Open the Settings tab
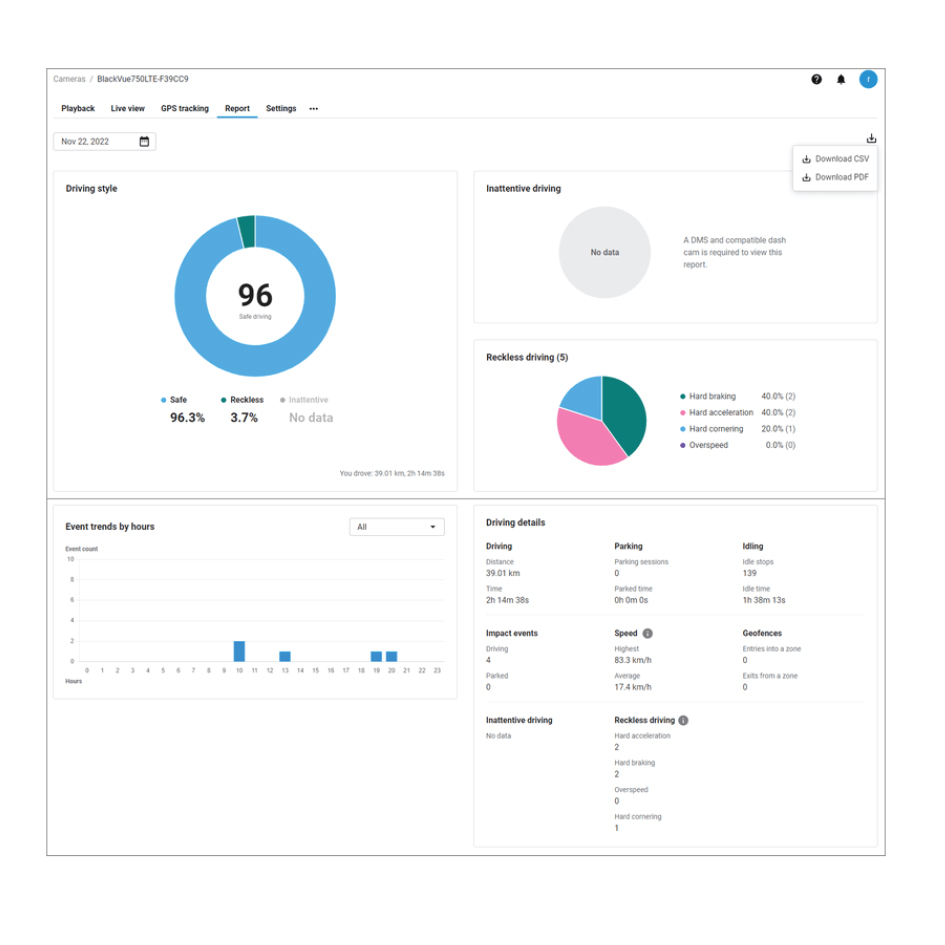945x945 pixels. point(281,109)
